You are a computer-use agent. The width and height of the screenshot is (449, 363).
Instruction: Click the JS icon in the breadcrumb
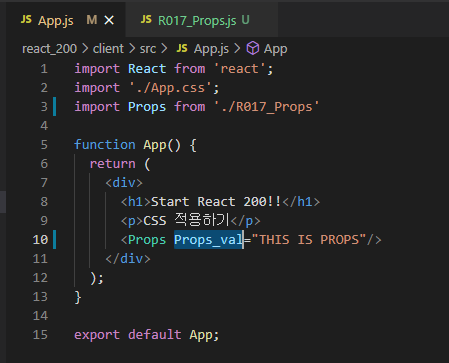click(x=182, y=48)
